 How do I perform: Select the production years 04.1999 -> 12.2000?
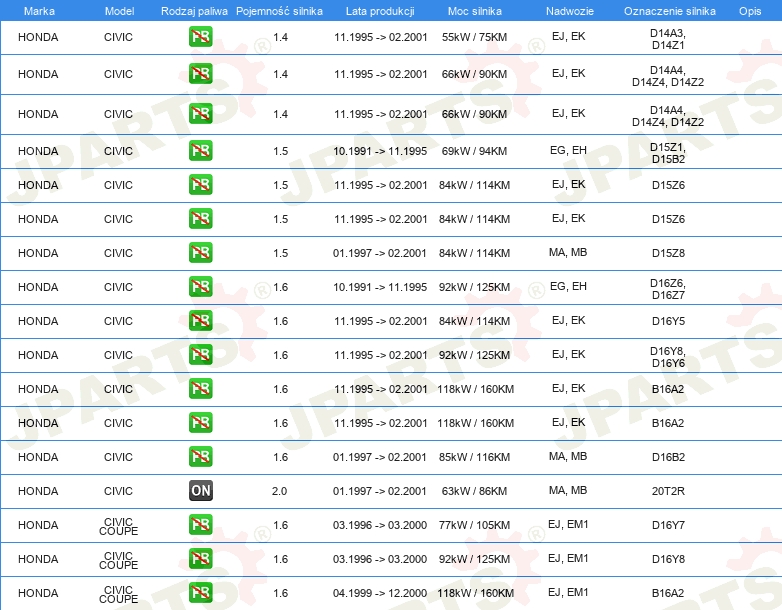380,593
